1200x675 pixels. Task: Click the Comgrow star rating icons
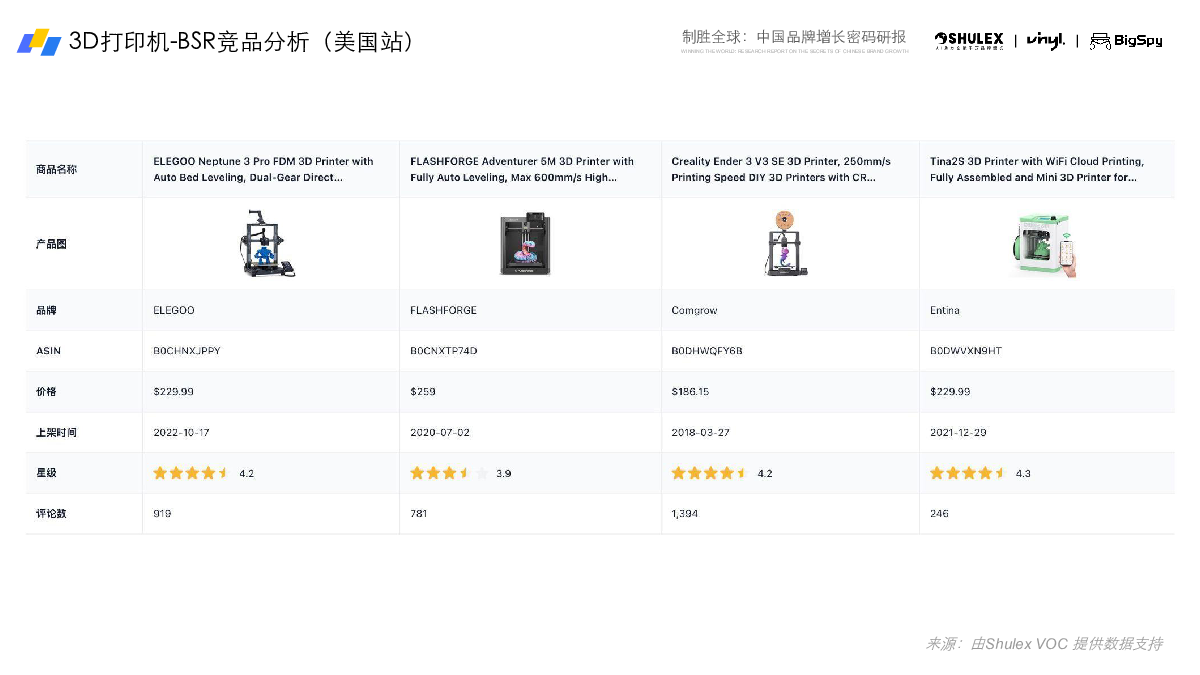click(x=709, y=473)
